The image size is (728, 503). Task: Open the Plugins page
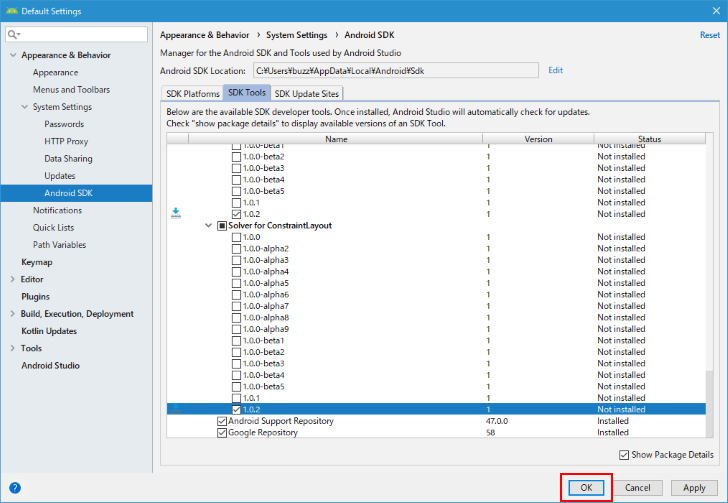35,296
